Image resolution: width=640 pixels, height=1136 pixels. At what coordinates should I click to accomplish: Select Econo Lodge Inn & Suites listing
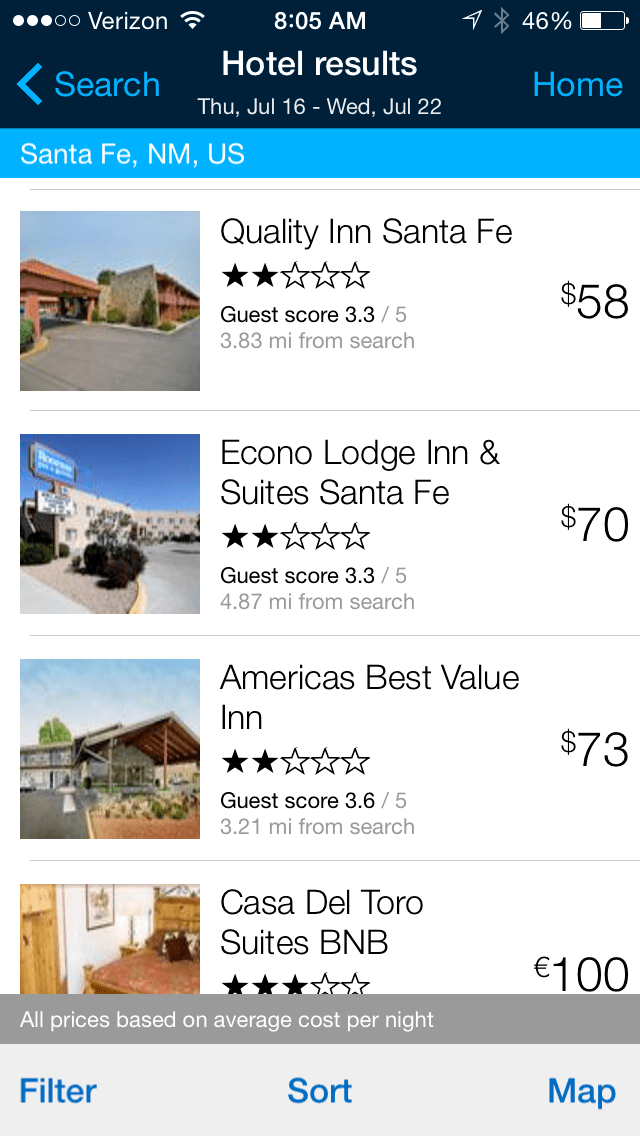coord(360,473)
